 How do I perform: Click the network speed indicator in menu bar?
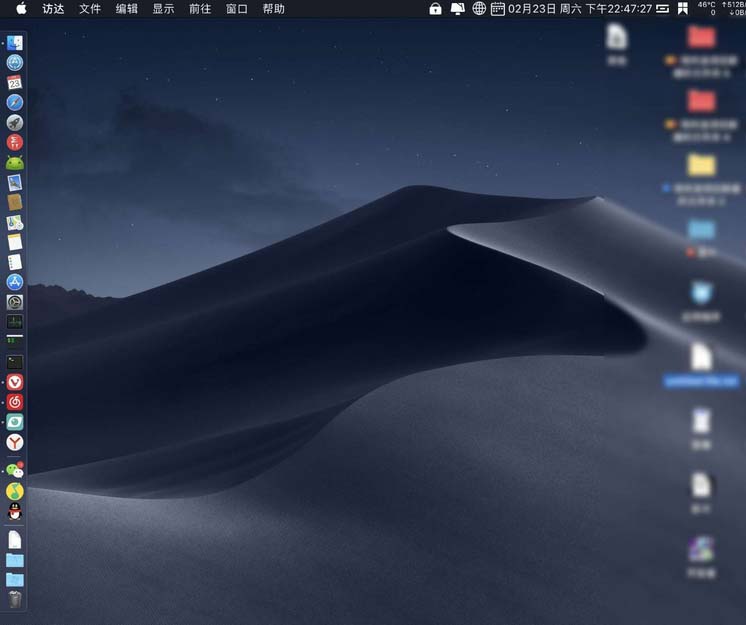pos(734,8)
